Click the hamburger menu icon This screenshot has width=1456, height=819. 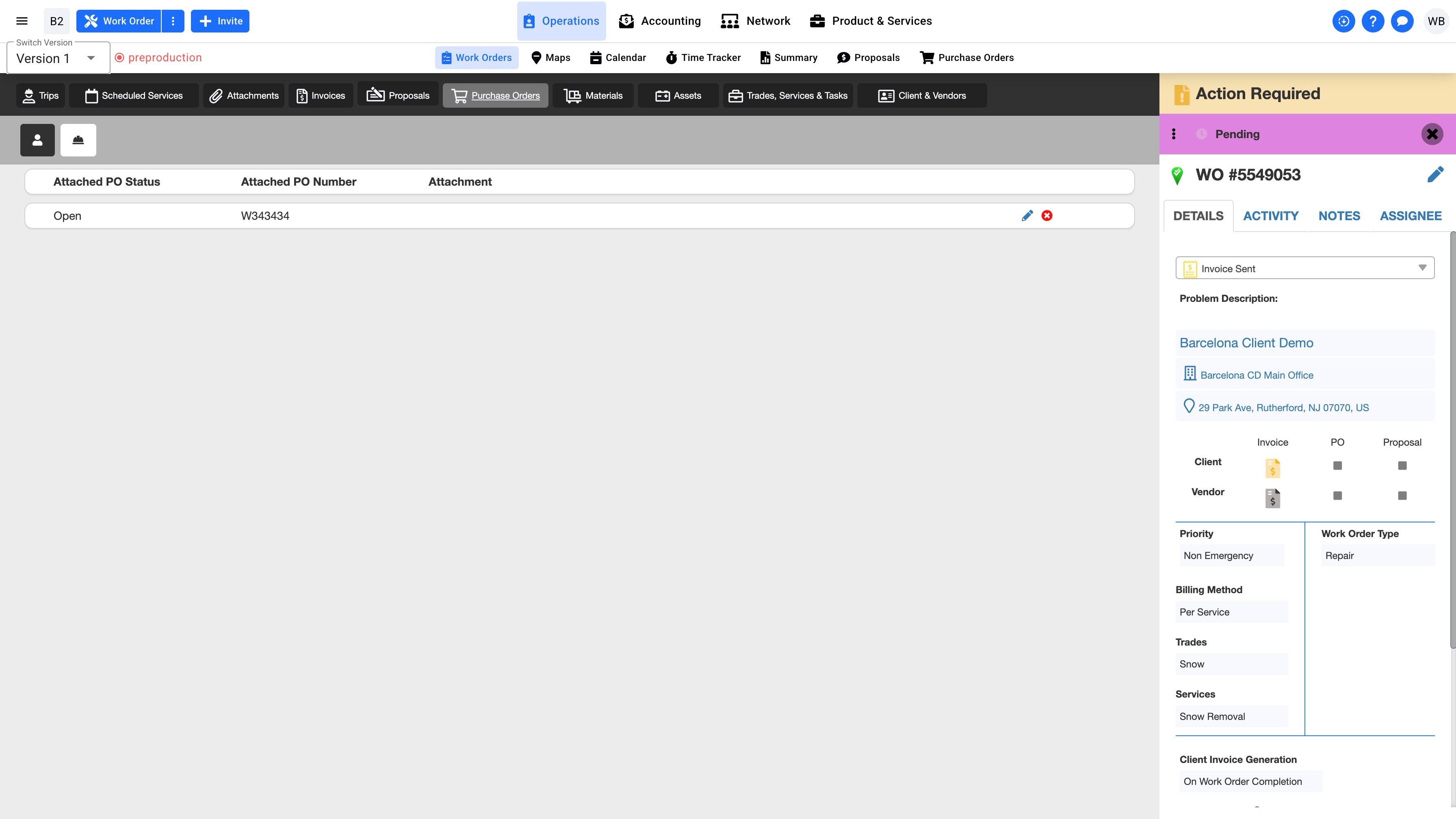tap(22, 21)
